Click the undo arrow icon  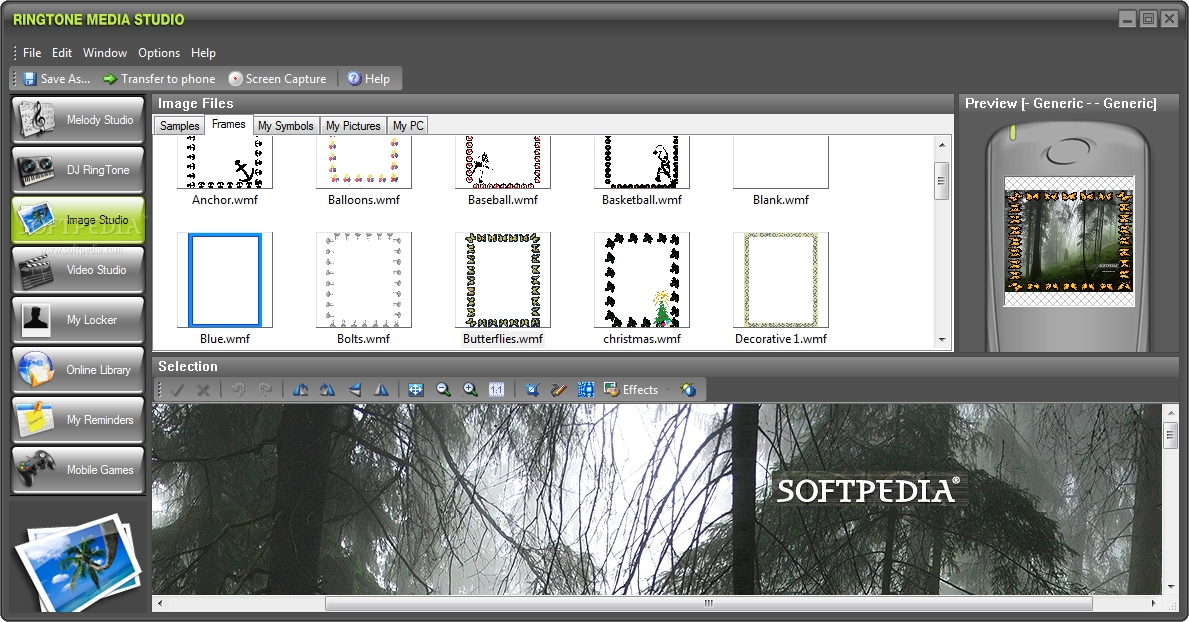click(238, 390)
